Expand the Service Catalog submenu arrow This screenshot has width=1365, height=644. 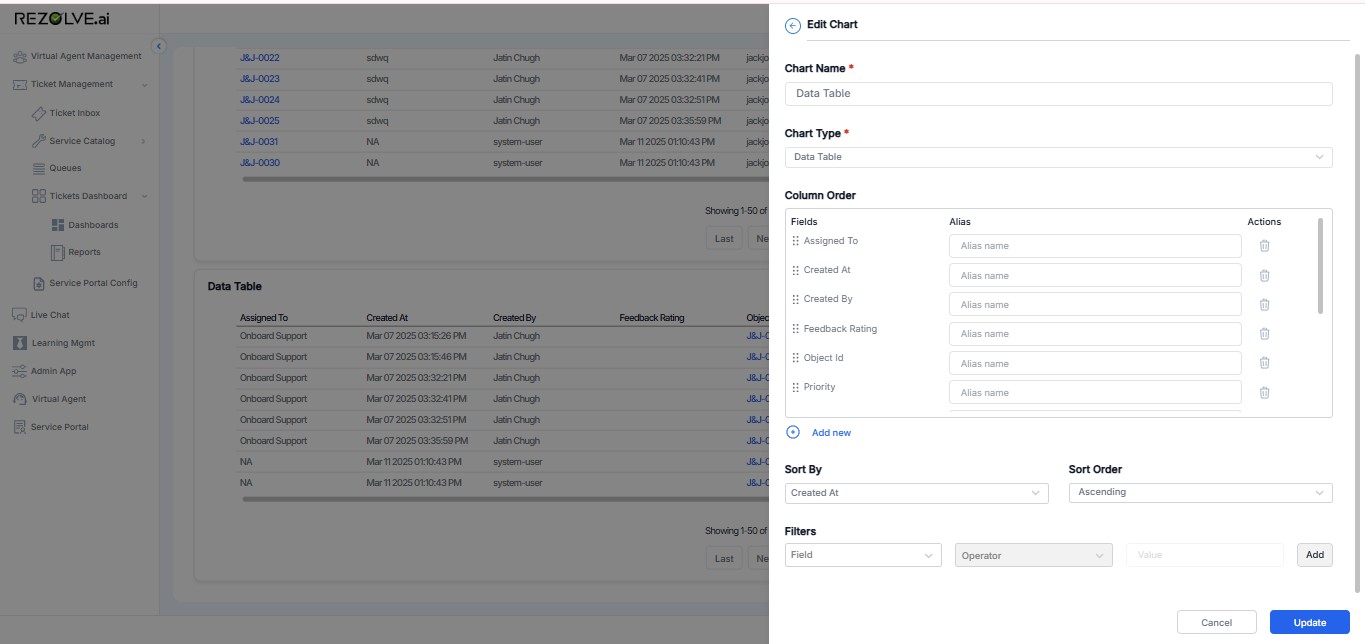click(x=144, y=142)
